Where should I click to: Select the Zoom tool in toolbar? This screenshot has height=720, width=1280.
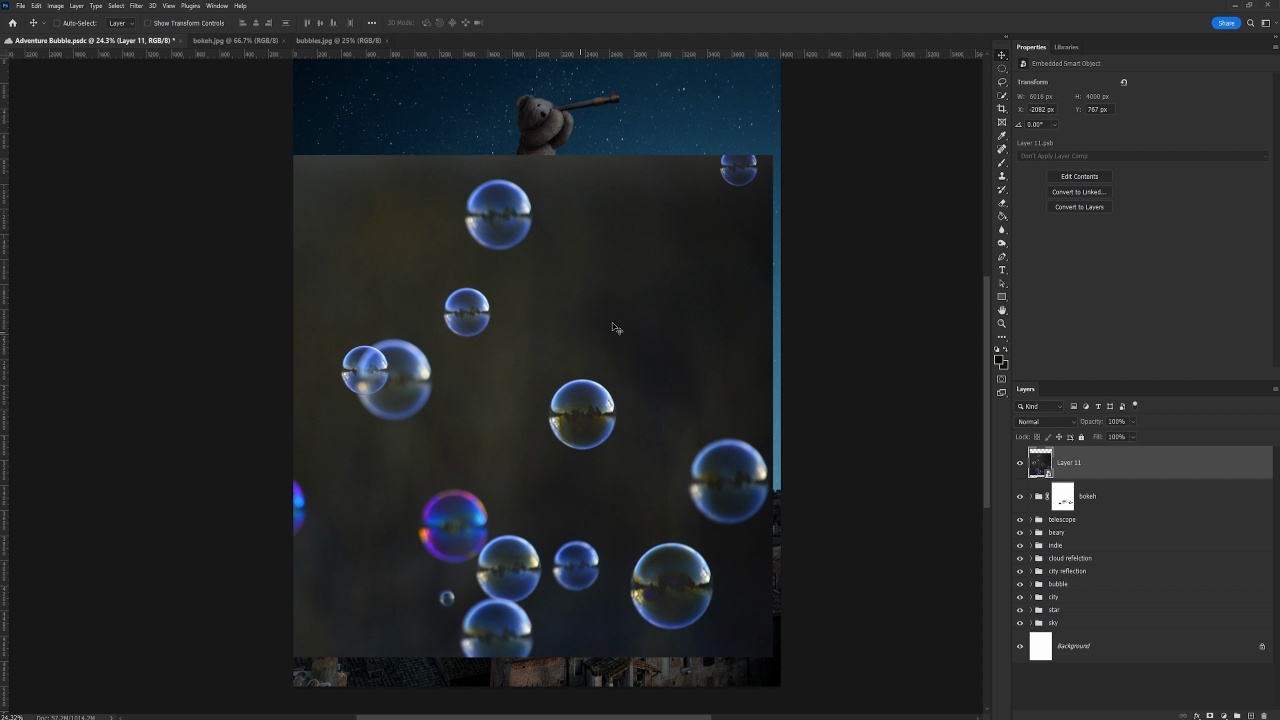[1002, 324]
